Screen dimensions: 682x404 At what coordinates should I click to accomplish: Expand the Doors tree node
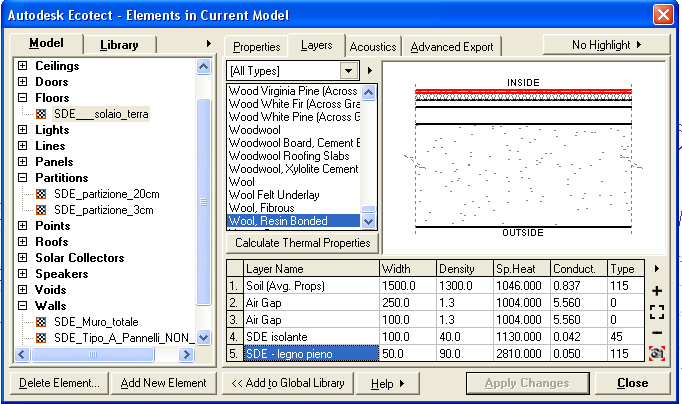tap(22, 82)
